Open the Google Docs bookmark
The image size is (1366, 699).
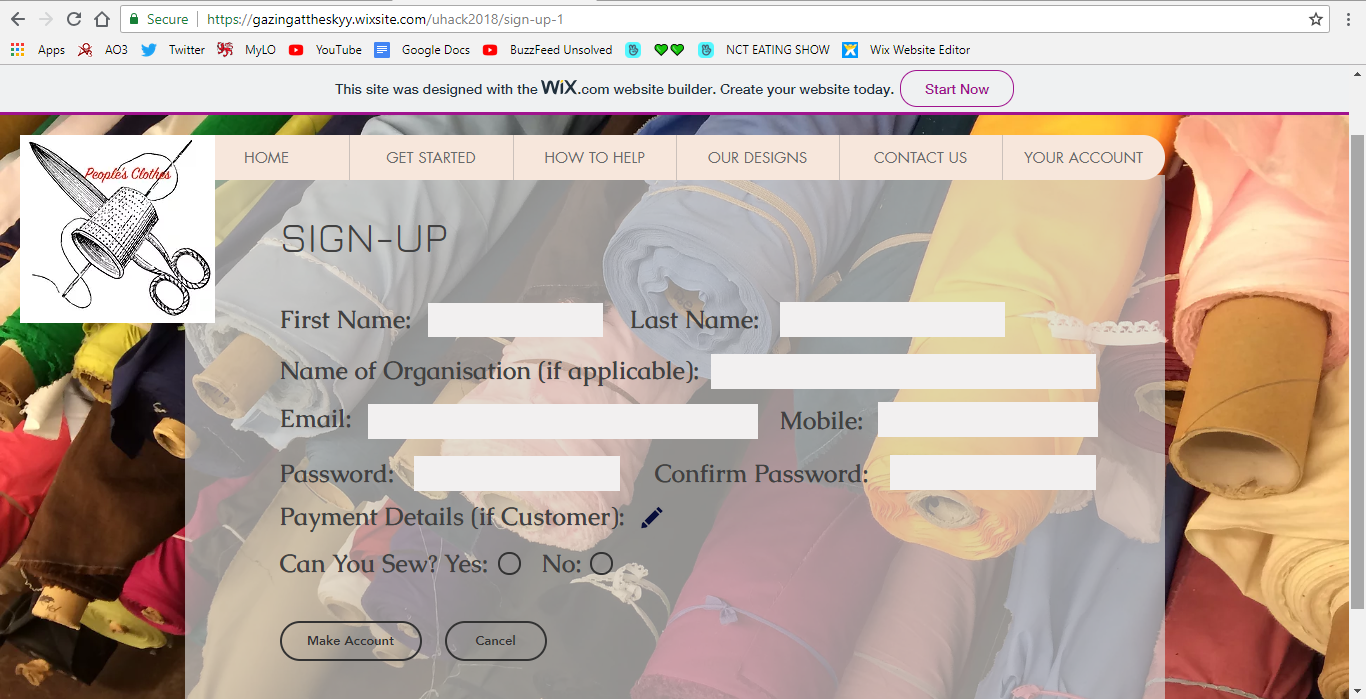tap(422, 49)
